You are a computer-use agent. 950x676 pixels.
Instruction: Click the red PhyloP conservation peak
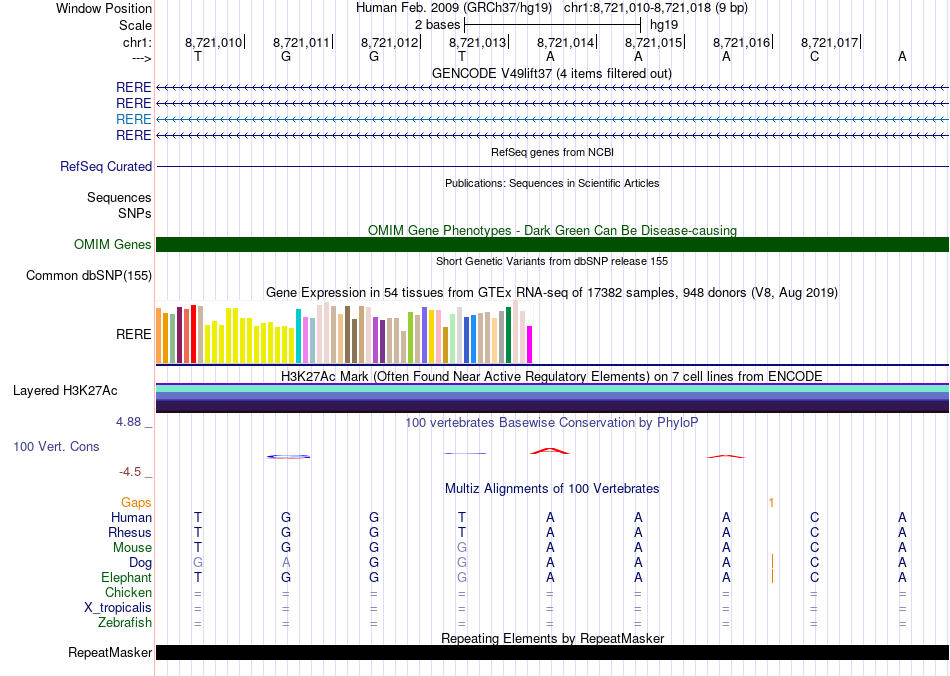[550, 451]
